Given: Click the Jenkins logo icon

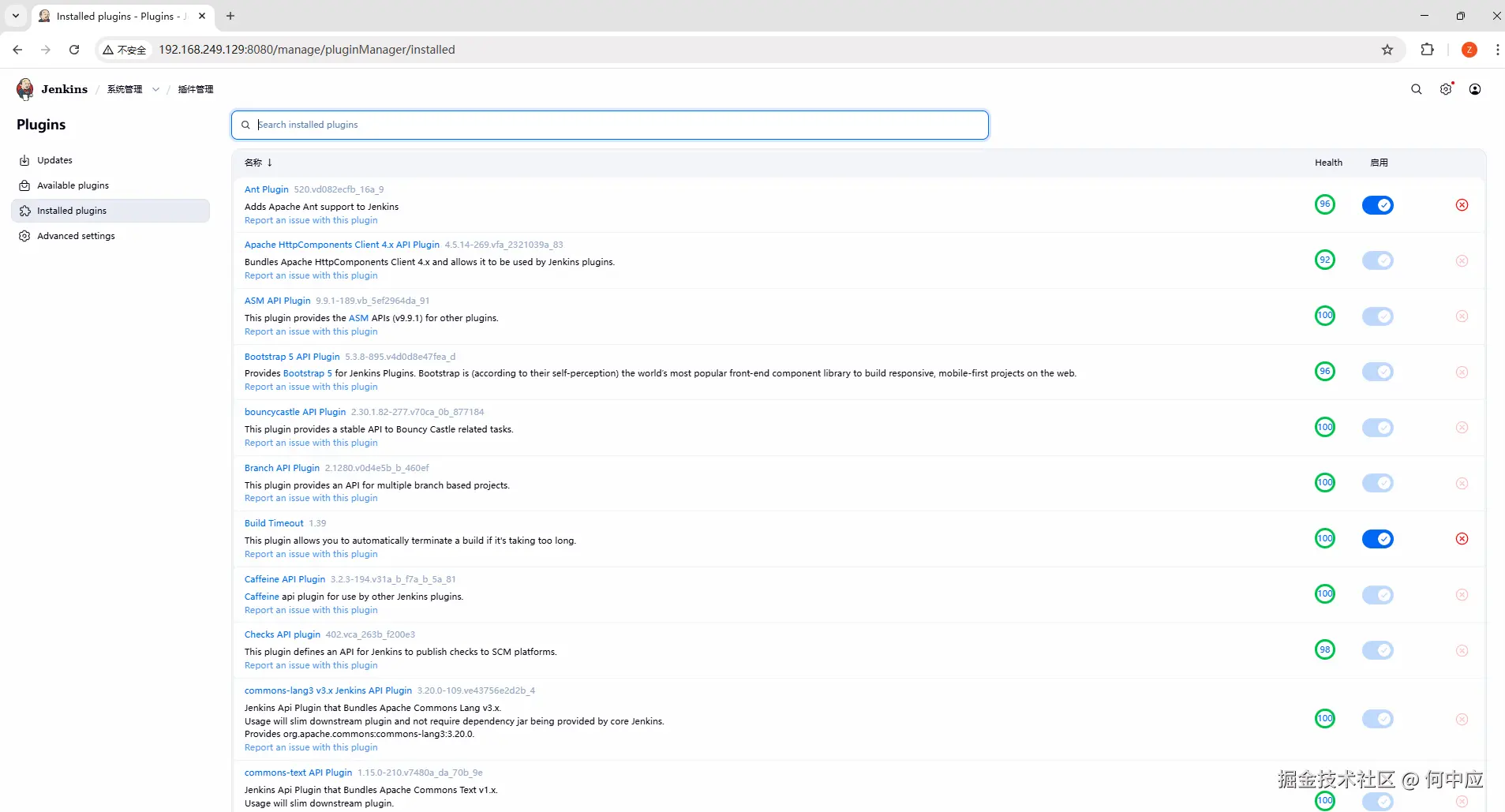Looking at the screenshot, I should [25, 89].
